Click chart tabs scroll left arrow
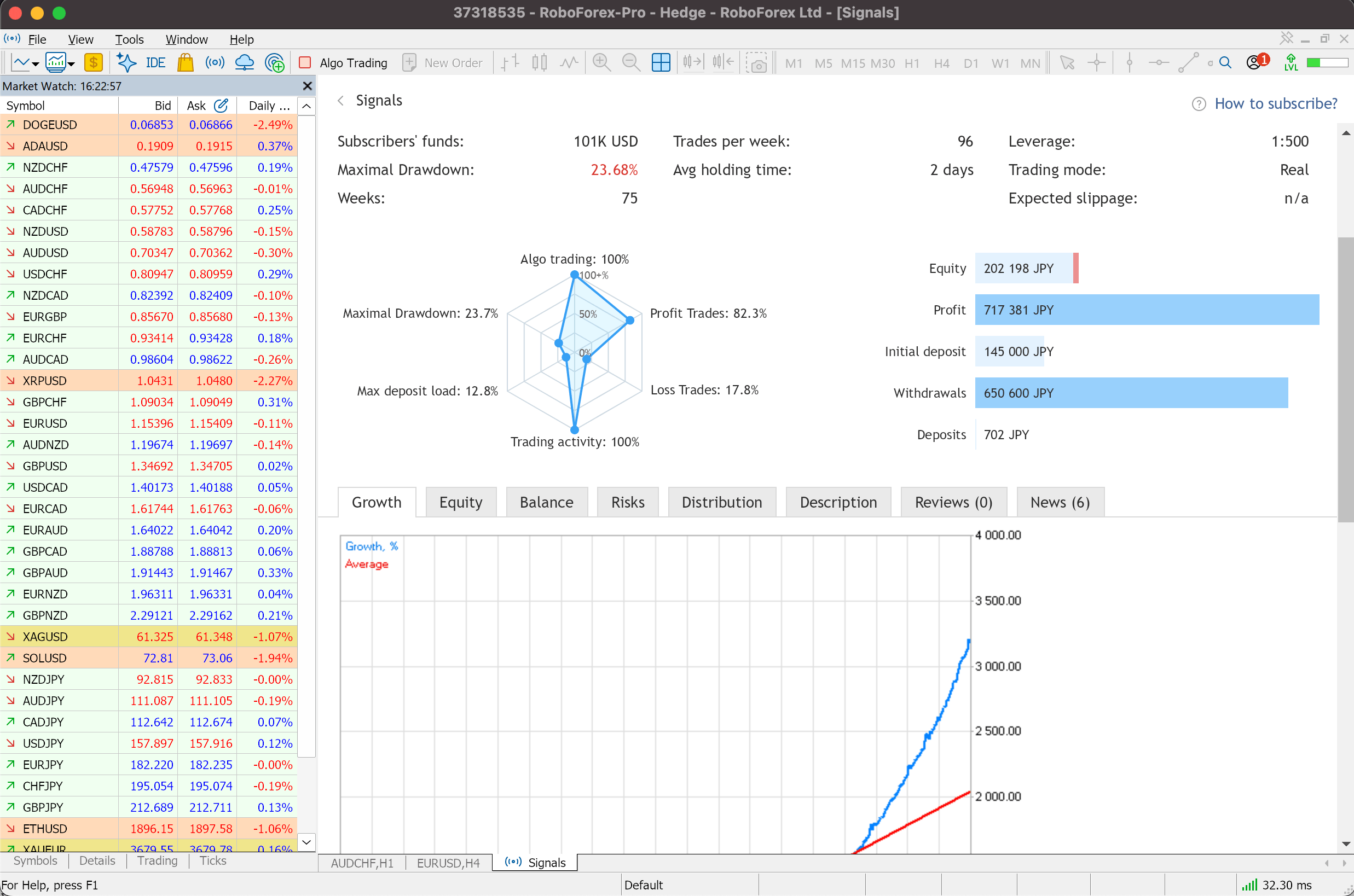This screenshot has height=896, width=1354. pyautogui.click(x=1327, y=863)
